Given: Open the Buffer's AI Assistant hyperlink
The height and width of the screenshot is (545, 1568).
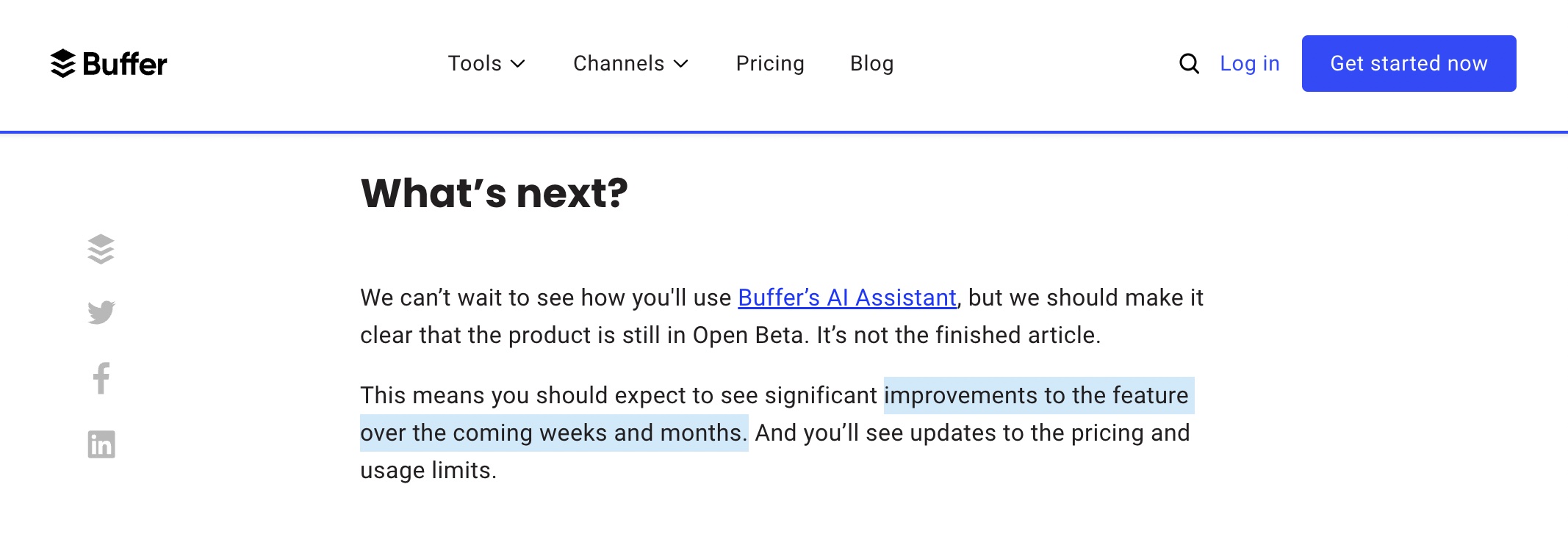Looking at the screenshot, I should 846,297.
